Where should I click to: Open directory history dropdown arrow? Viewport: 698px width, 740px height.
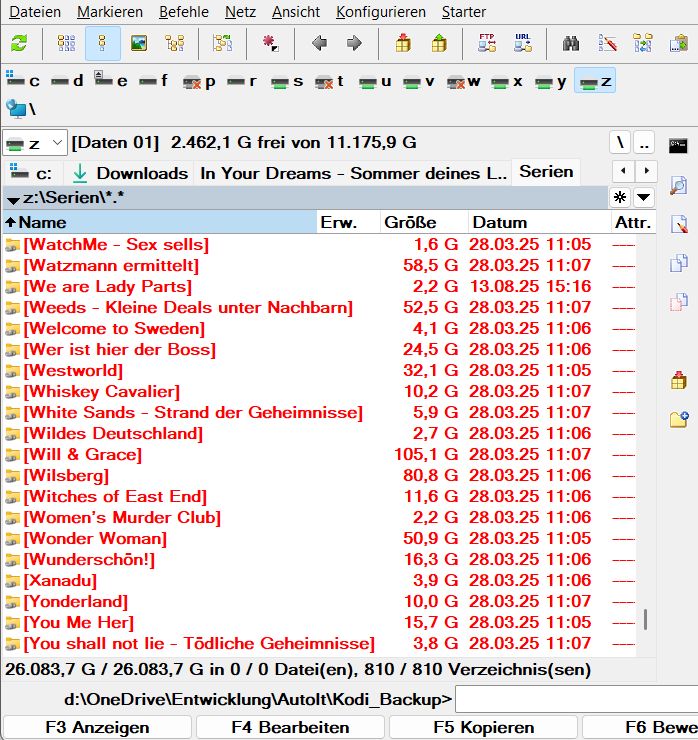(644, 197)
